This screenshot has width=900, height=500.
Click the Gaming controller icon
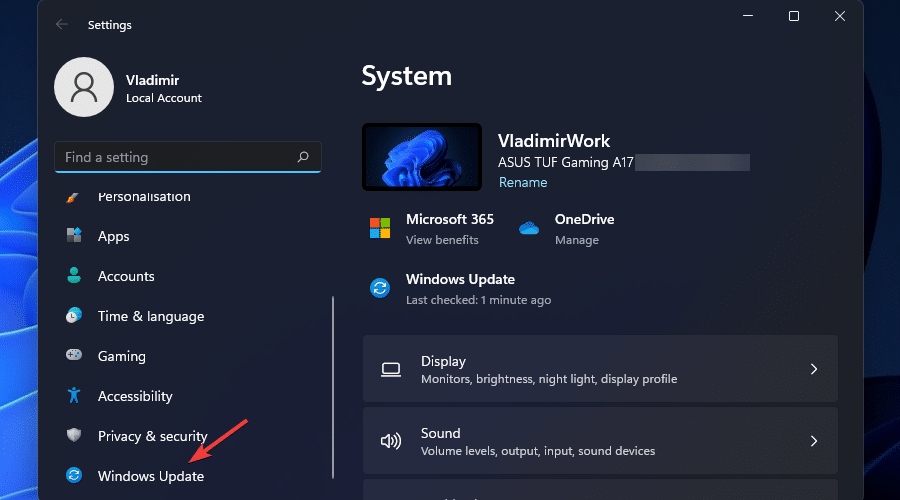[x=74, y=355]
